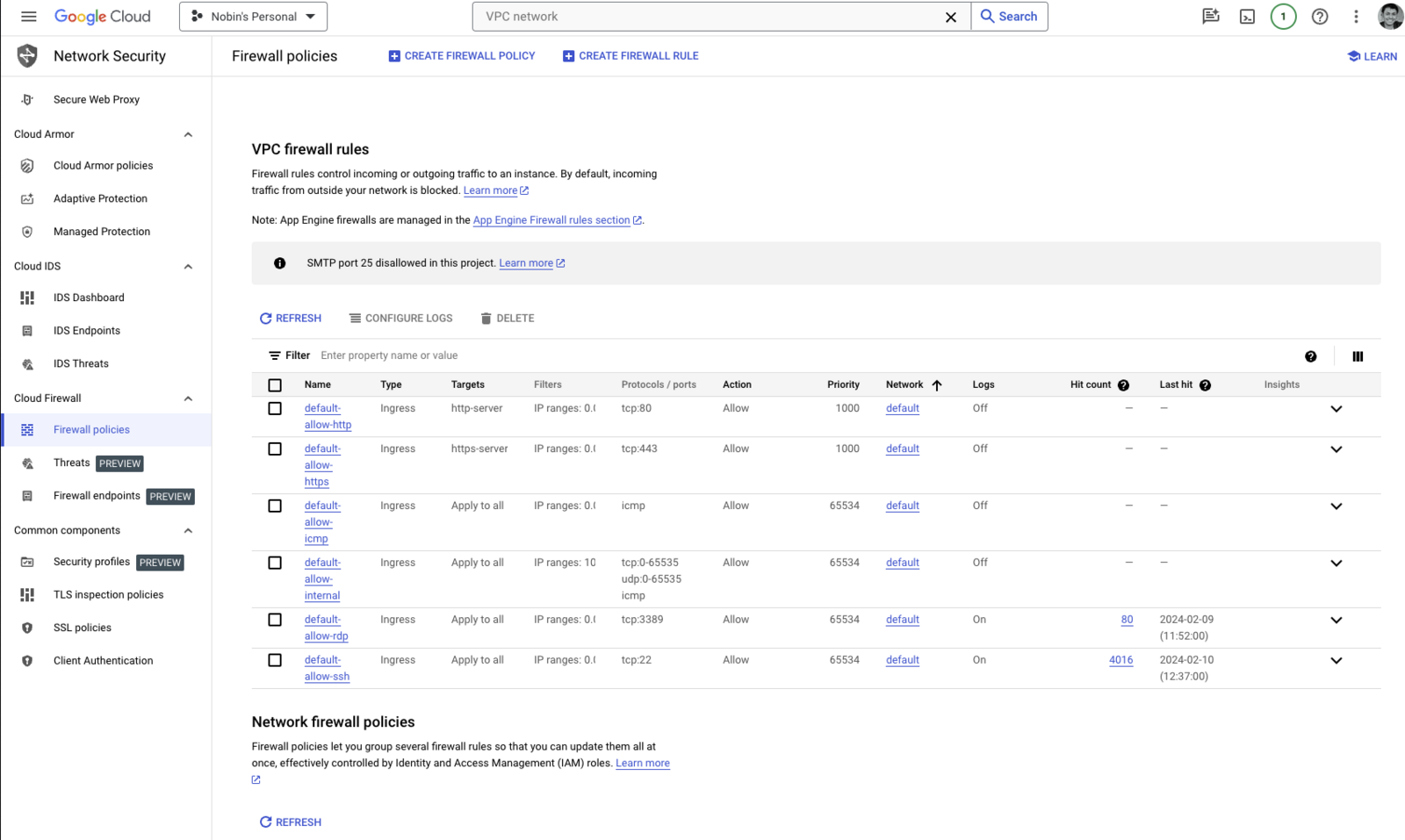Image resolution: width=1405 pixels, height=840 pixels.
Task: Open the default-allow-internal rule link
Action: click(x=322, y=579)
